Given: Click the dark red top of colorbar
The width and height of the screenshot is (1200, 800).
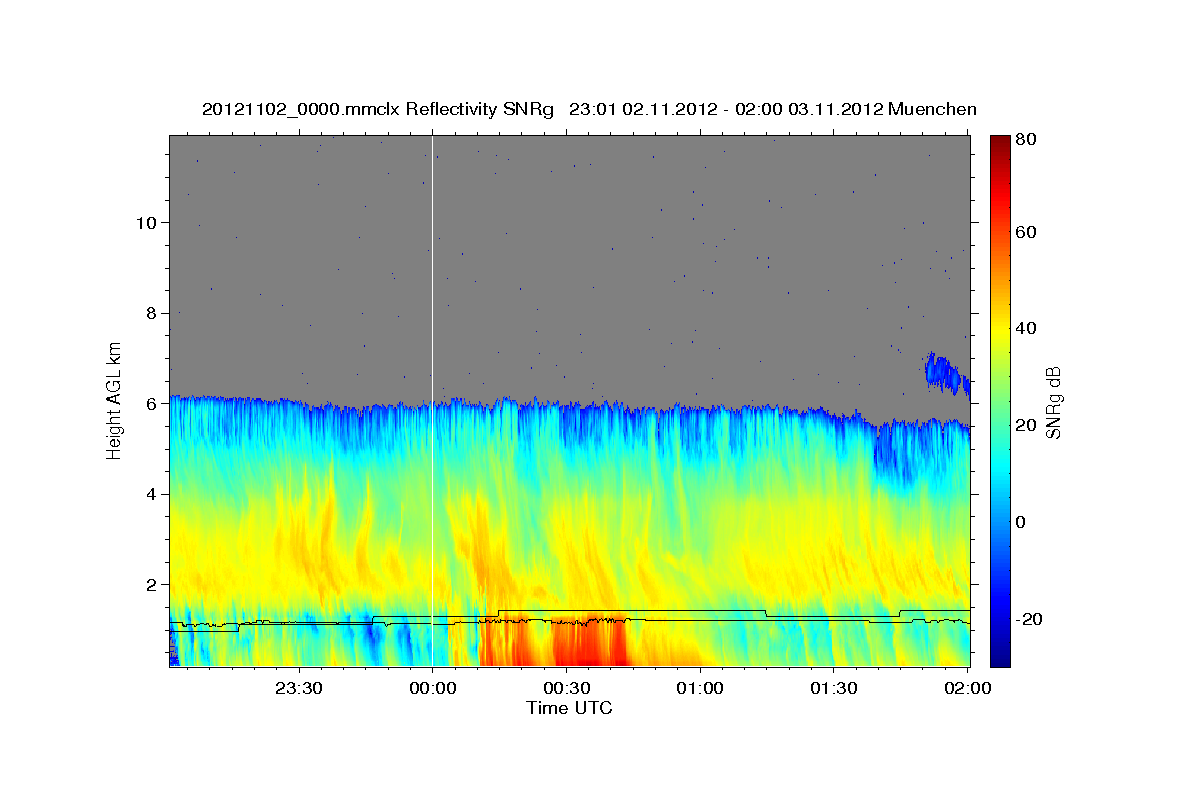Looking at the screenshot, I should tap(1000, 145).
